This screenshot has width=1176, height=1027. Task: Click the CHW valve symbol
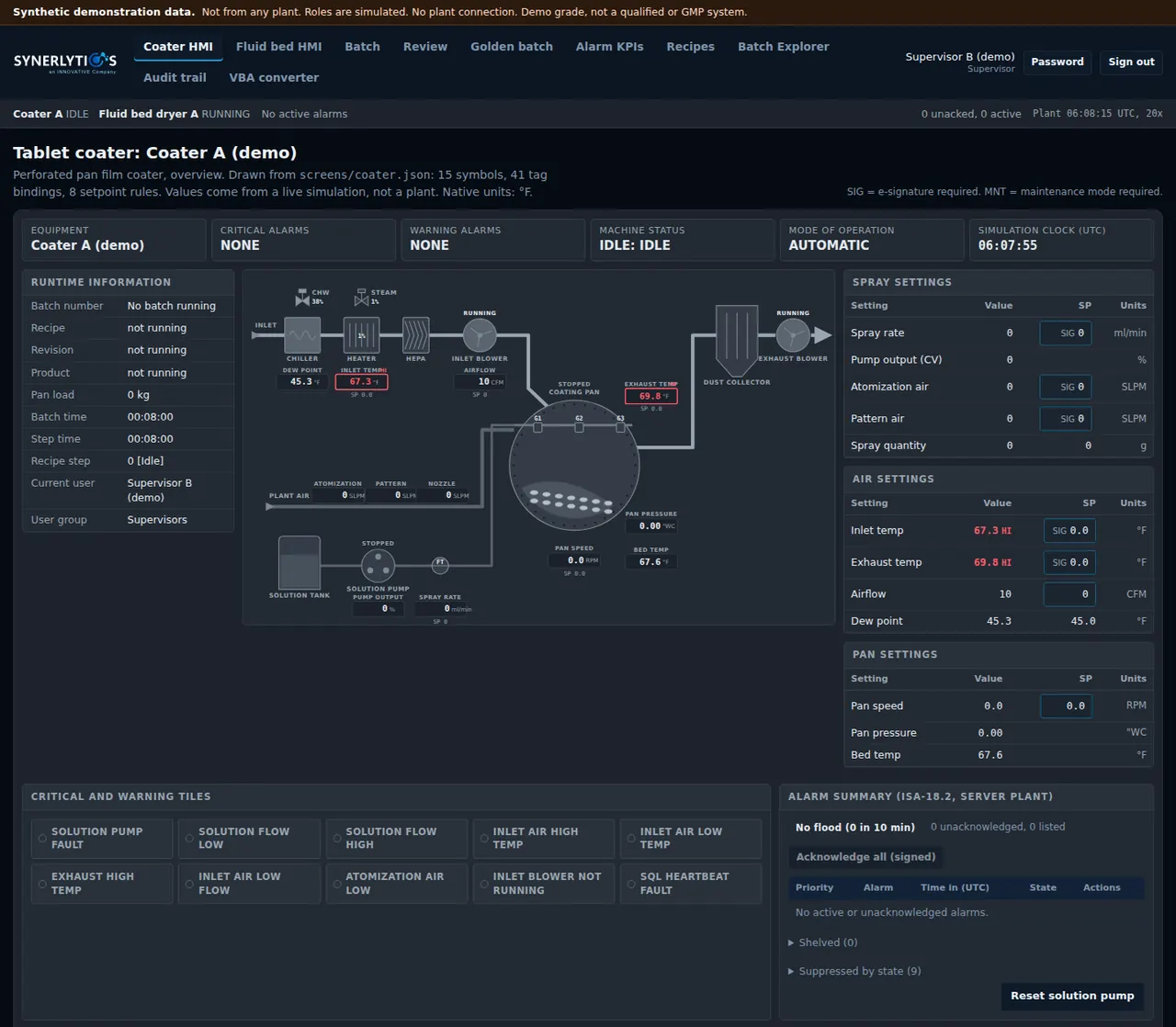point(302,298)
